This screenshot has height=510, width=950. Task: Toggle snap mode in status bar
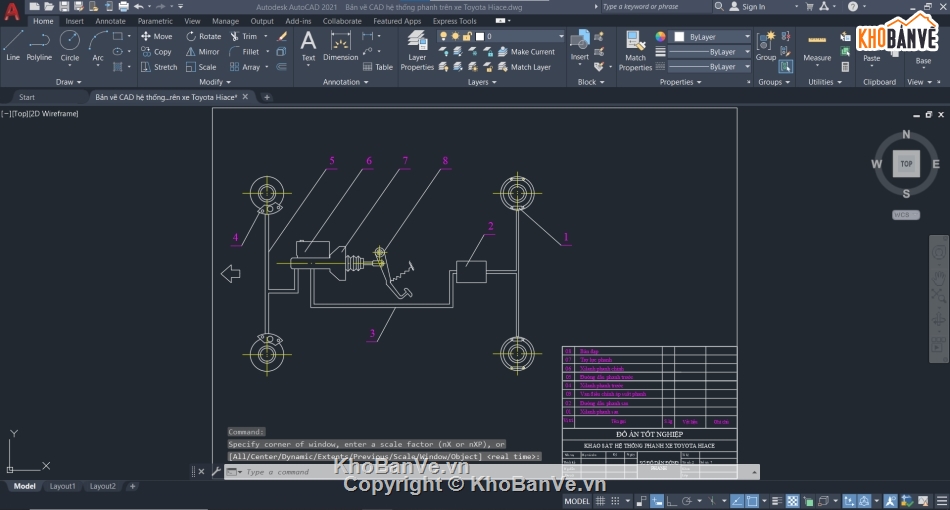(615, 501)
